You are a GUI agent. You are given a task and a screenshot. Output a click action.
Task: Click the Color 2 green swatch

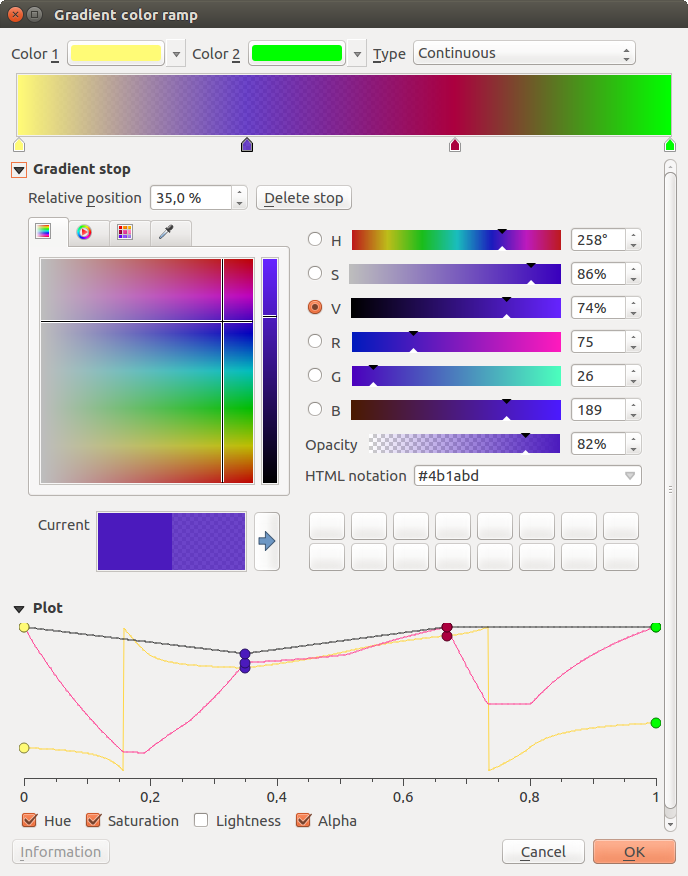coord(295,54)
